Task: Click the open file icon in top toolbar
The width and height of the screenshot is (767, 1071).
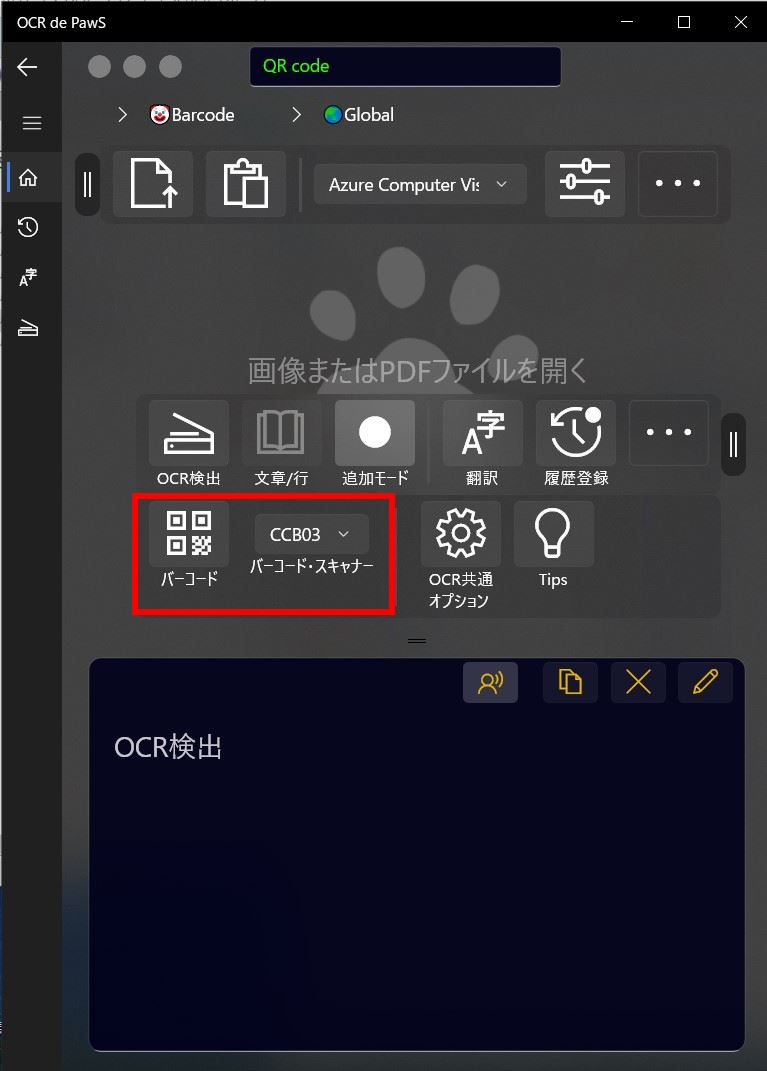Action: pos(153,184)
